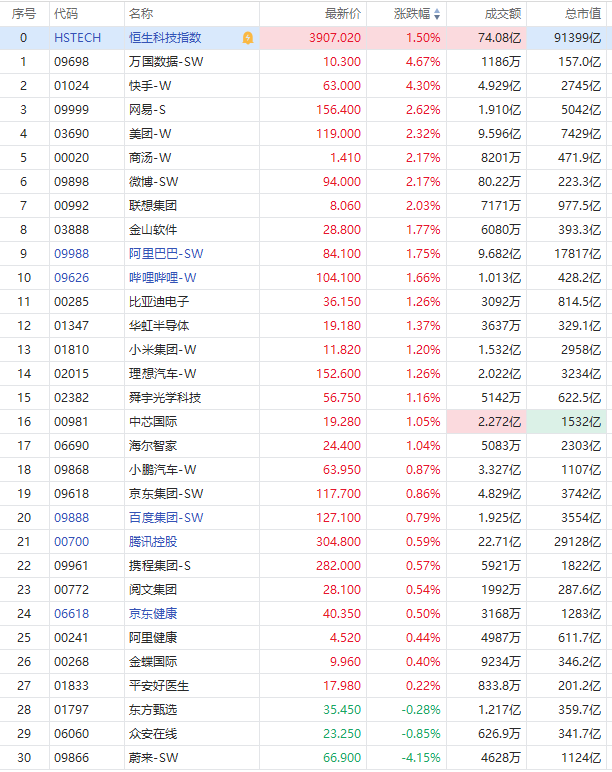This screenshot has width=612, height=772.
Task: Select the 网易-S row name
Action: [147, 110]
